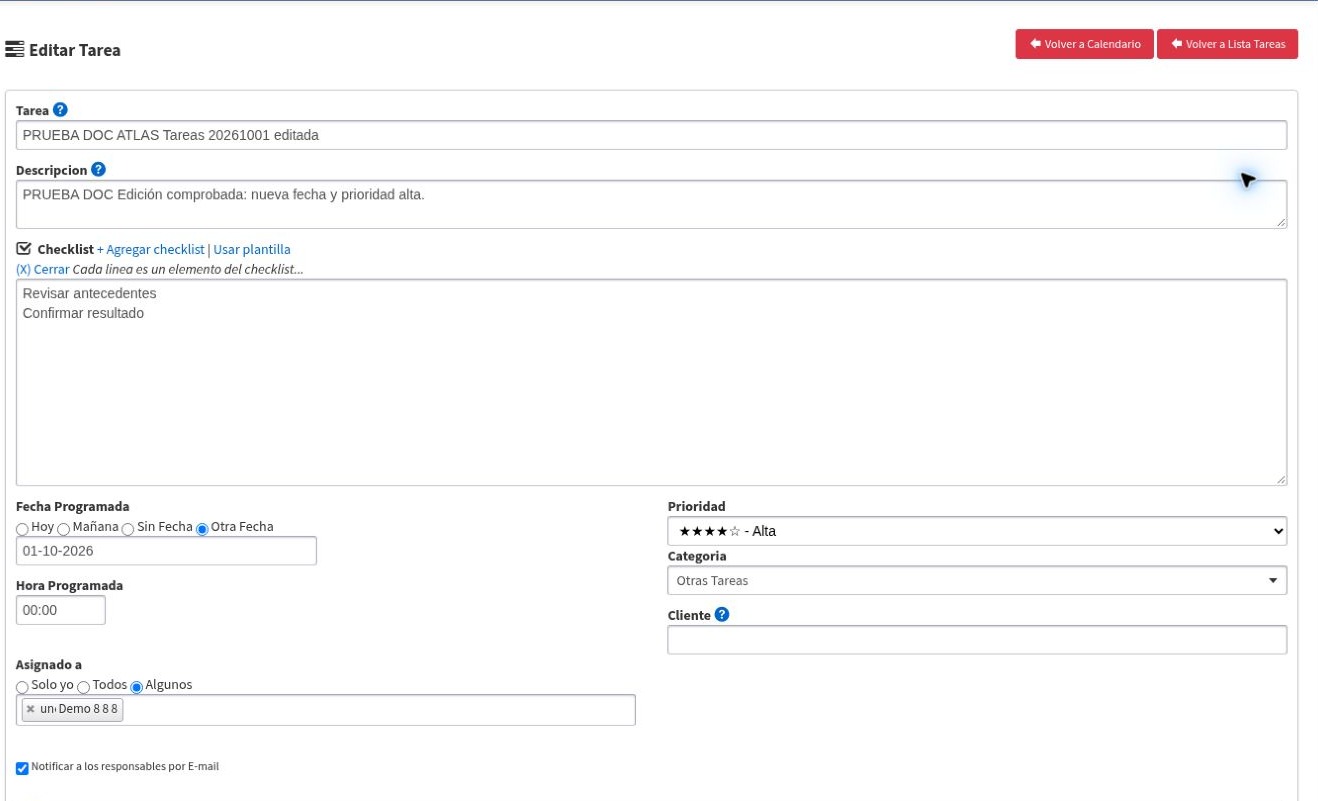Screen dimensions: 1318x801
Task: Close the checklist with (X) Cerrar
Action: click(43, 270)
